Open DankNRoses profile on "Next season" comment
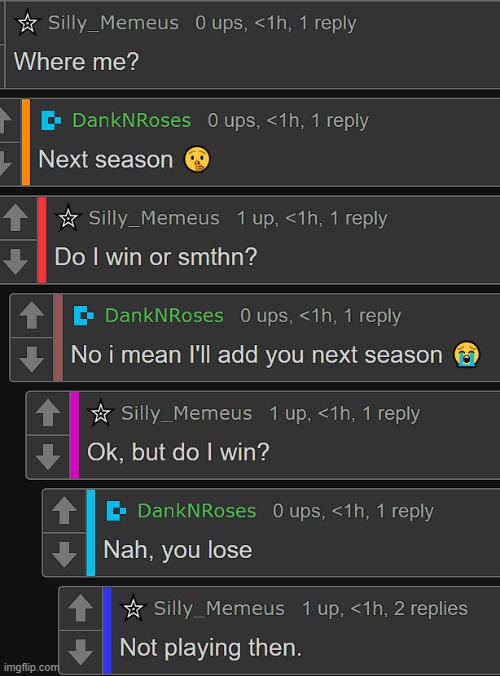 [131, 120]
